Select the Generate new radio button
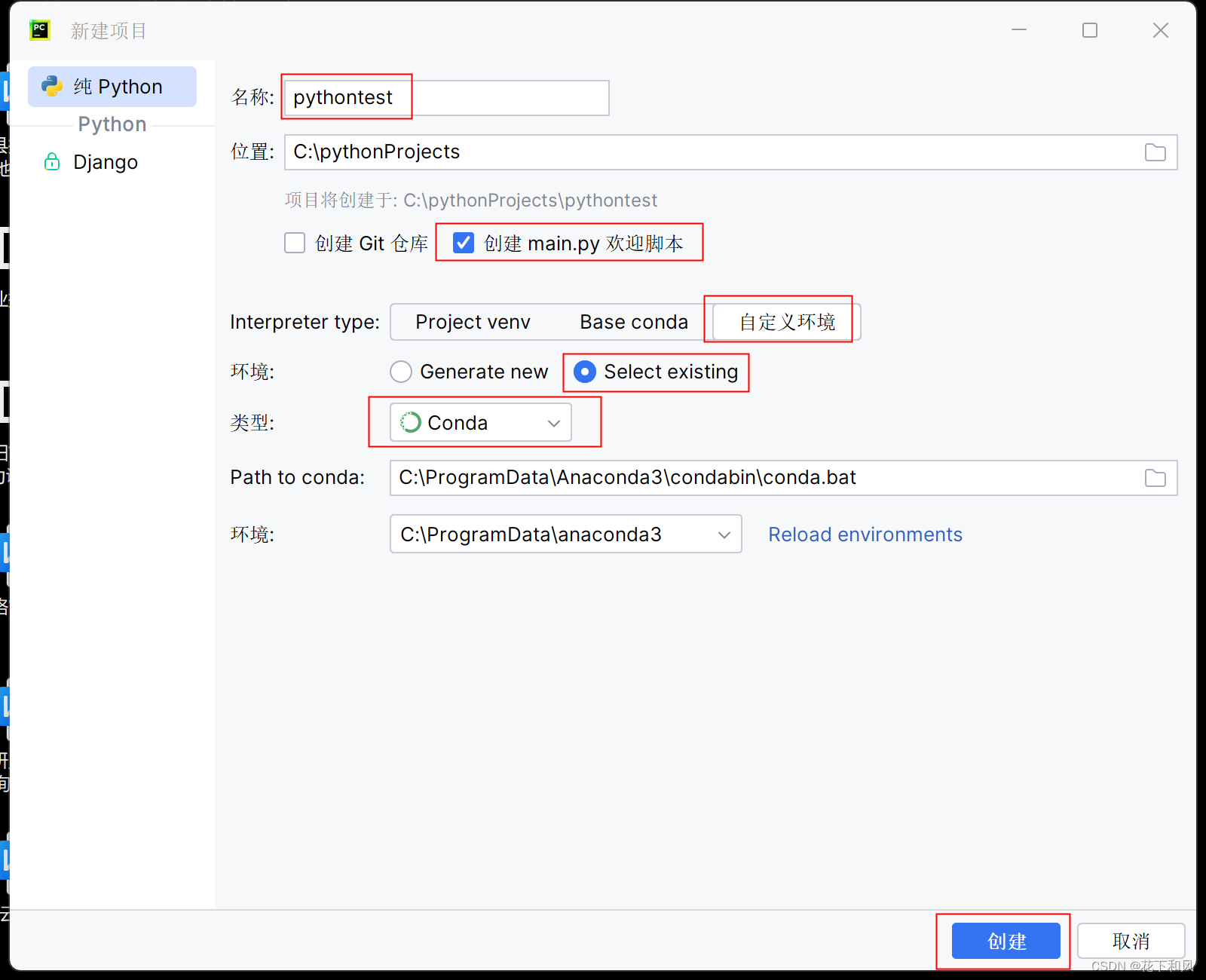Viewport: 1206px width, 980px height. pyautogui.click(x=401, y=372)
